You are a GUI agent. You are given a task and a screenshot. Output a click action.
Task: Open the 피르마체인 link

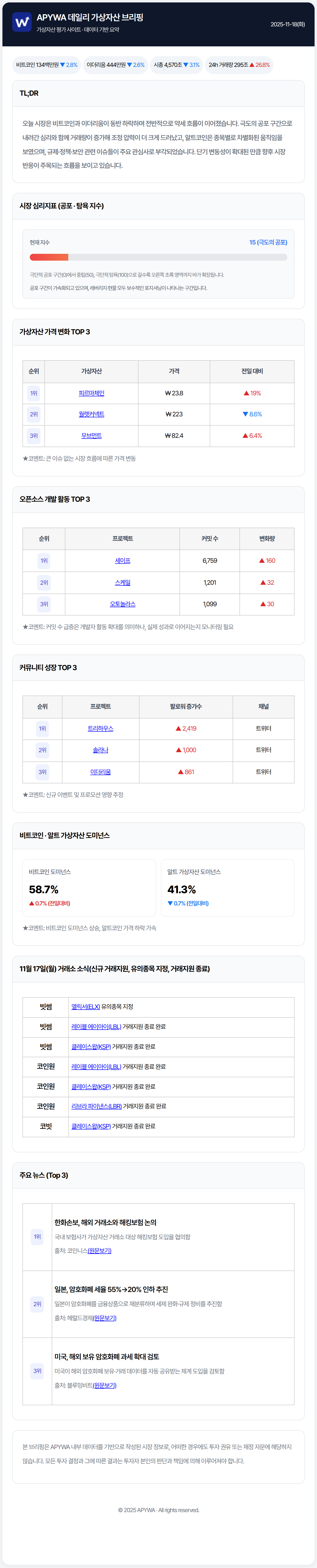tap(91, 393)
